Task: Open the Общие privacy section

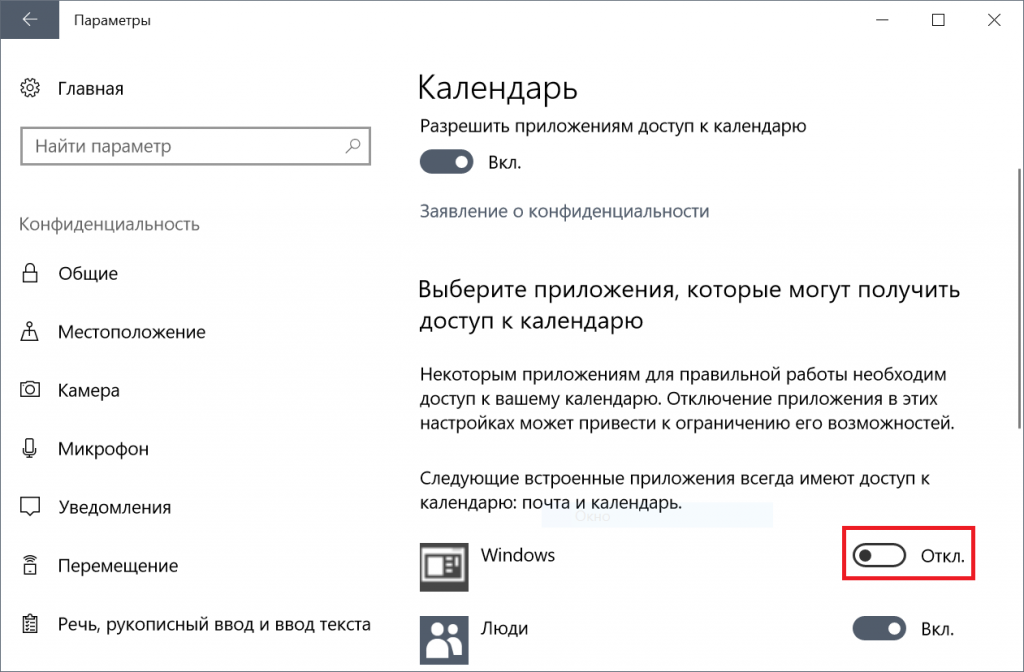Action: (x=88, y=273)
